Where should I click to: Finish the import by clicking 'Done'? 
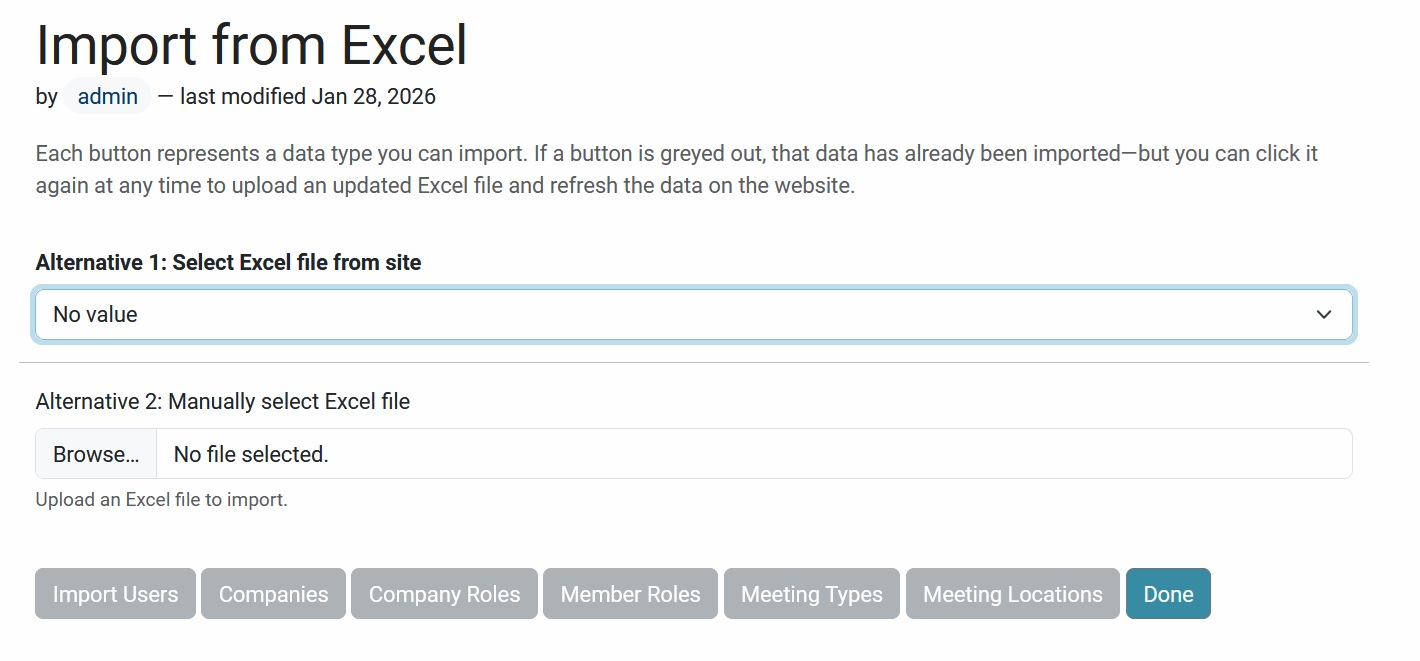[x=1168, y=593]
